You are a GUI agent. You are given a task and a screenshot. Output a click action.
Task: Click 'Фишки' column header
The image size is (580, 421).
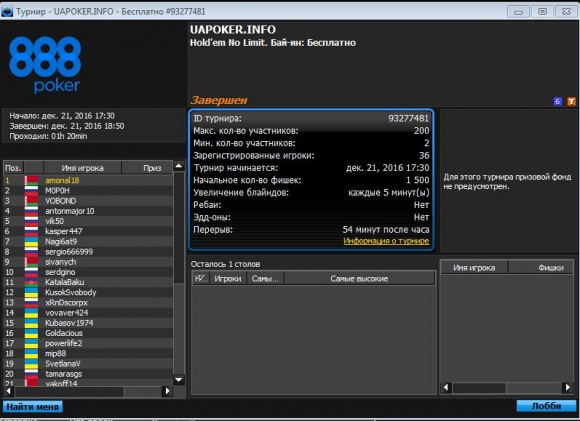[541, 267]
